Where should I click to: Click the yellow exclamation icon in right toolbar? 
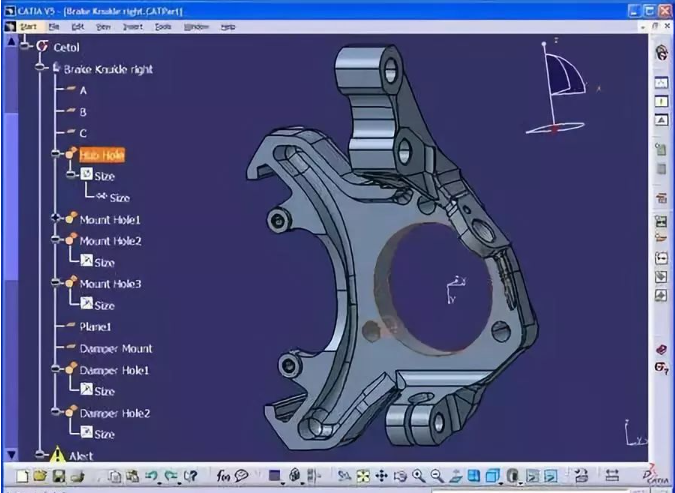(661, 102)
